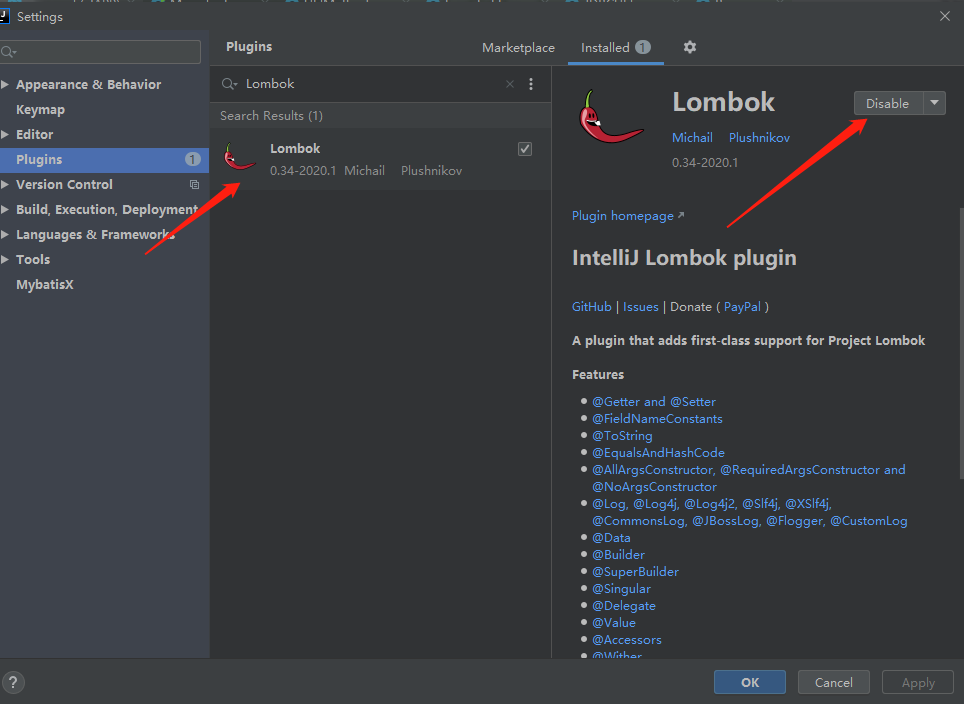Open @Getter and @Setter feature link

pyautogui.click(x=654, y=401)
